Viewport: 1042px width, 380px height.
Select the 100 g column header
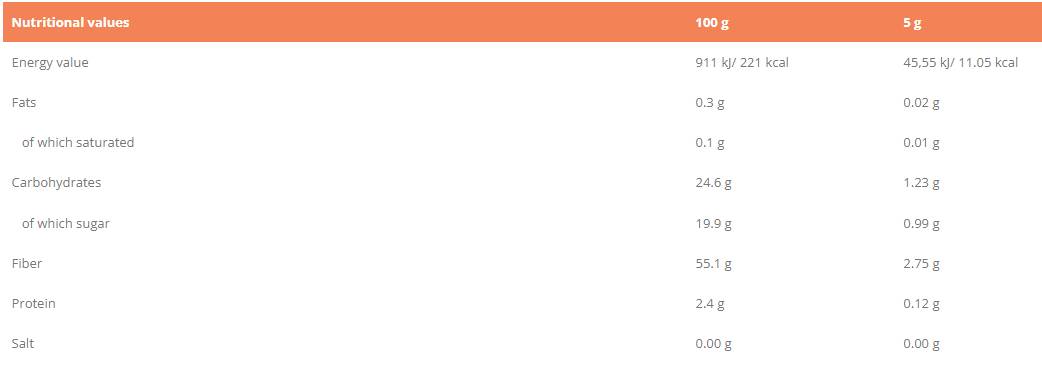click(x=712, y=23)
